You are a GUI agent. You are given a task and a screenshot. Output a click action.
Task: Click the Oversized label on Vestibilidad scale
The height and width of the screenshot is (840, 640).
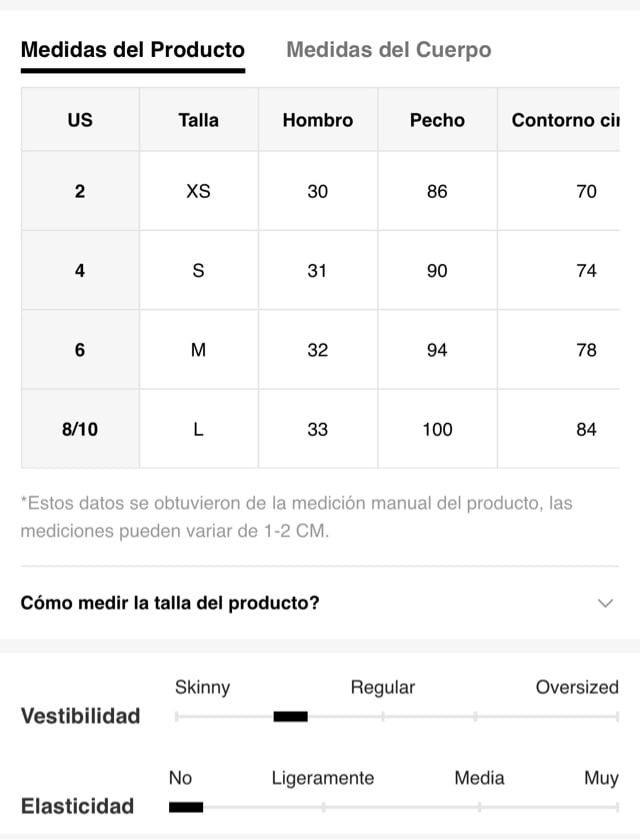pos(577,687)
